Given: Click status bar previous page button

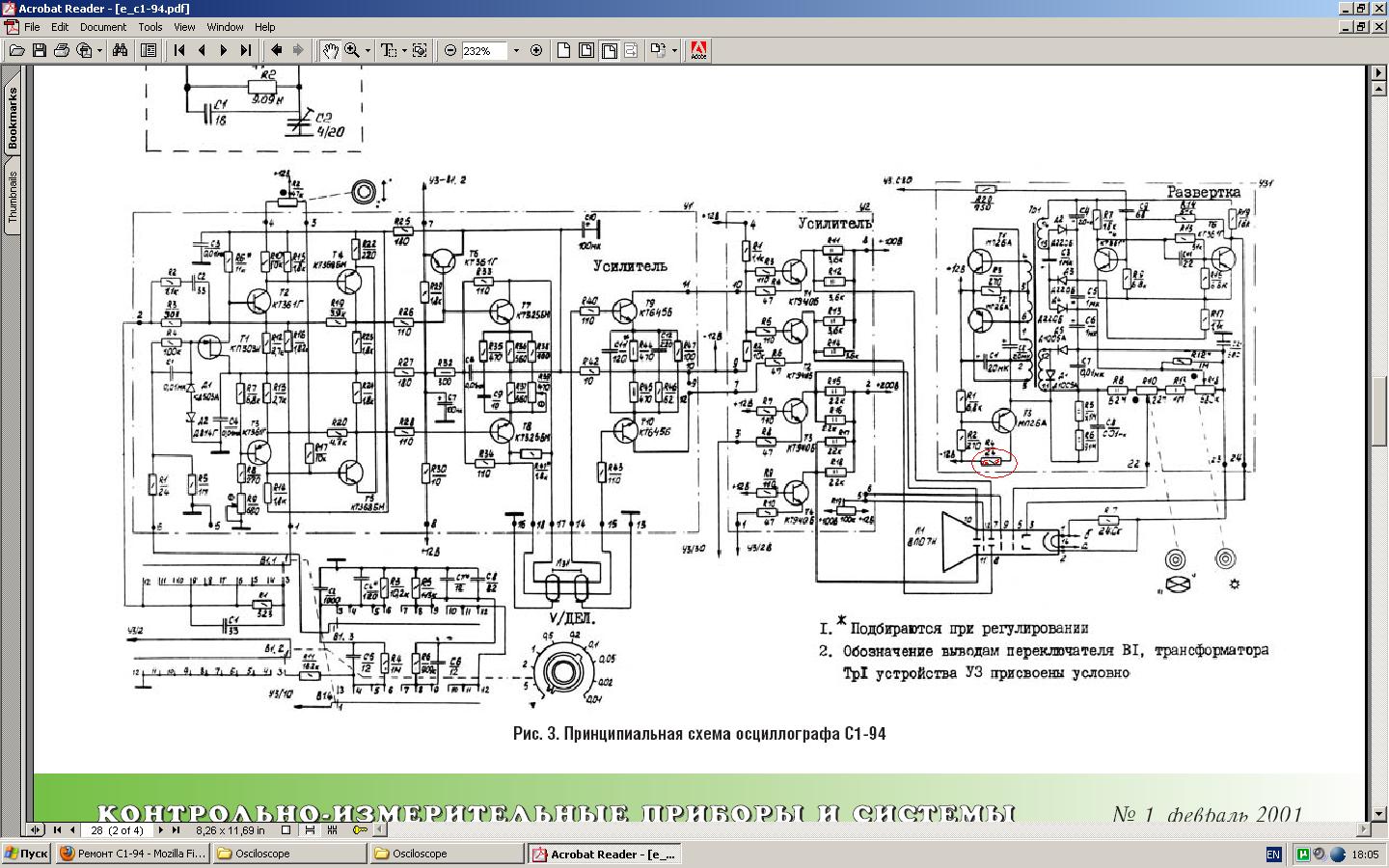Looking at the screenshot, I should pyautogui.click(x=72, y=829).
